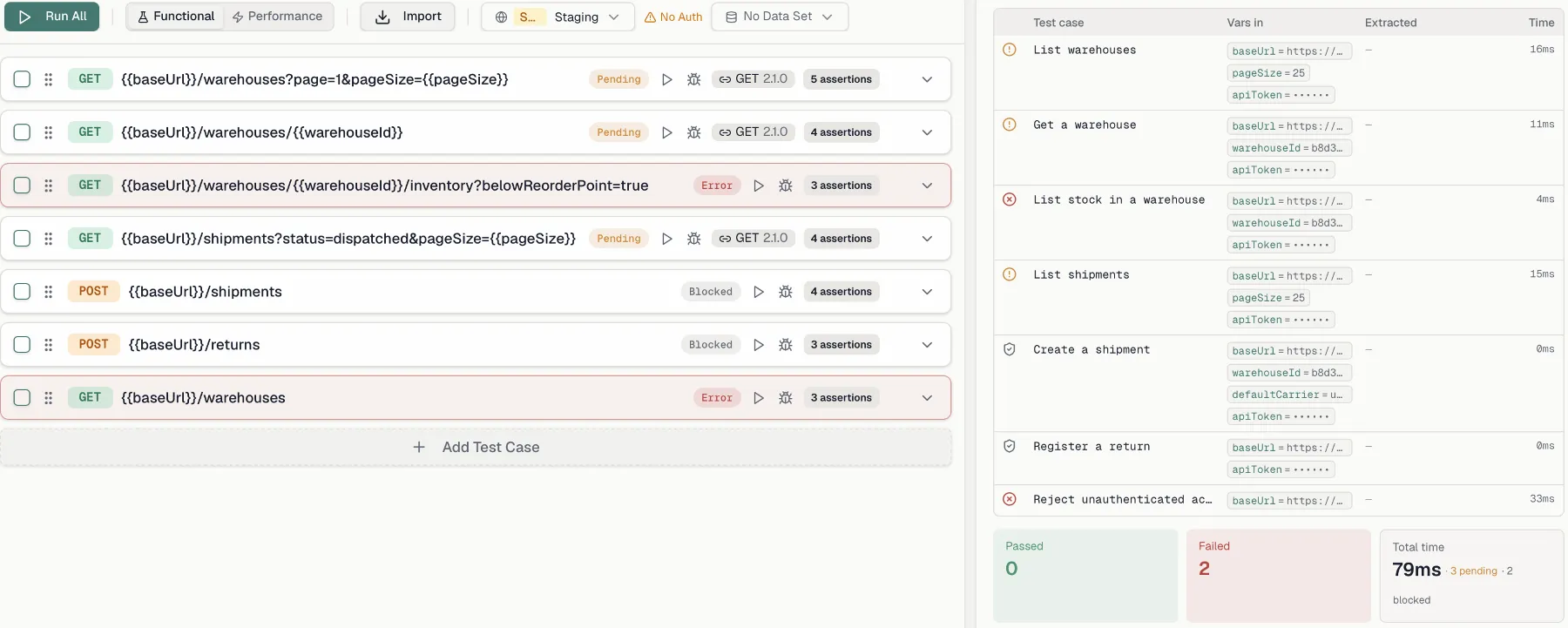The height and width of the screenshot is (628, 1568).
Task: Click the Import button
Action: pyautogui.click(x=408, y=17)
